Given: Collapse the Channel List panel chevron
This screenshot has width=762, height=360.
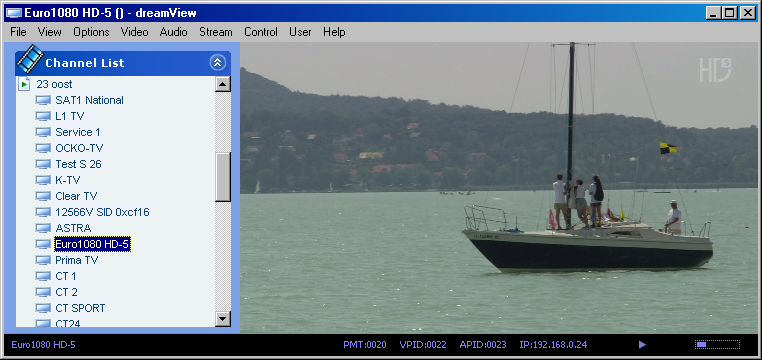Looking at the screenshot, I should [218, 62].
